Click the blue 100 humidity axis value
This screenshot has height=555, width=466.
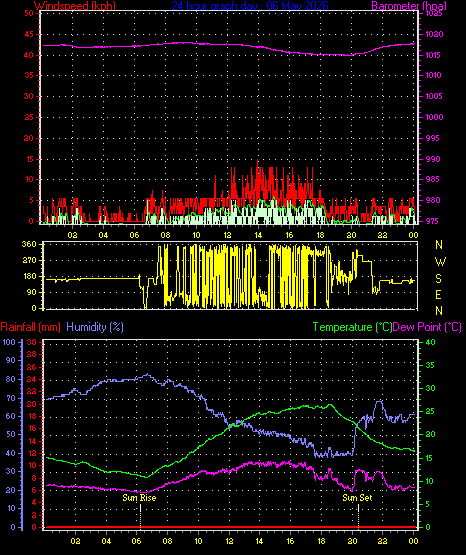coord(9,342)
